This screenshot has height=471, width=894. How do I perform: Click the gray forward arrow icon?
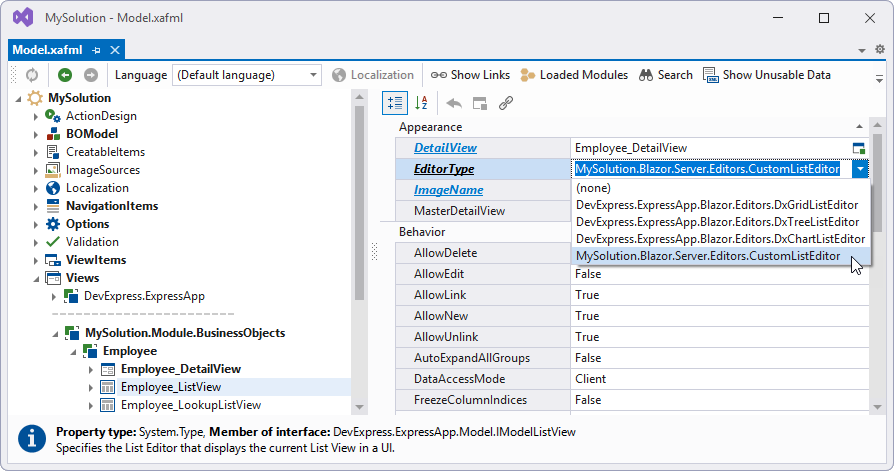pyautogui.click(x=91, y=75)
